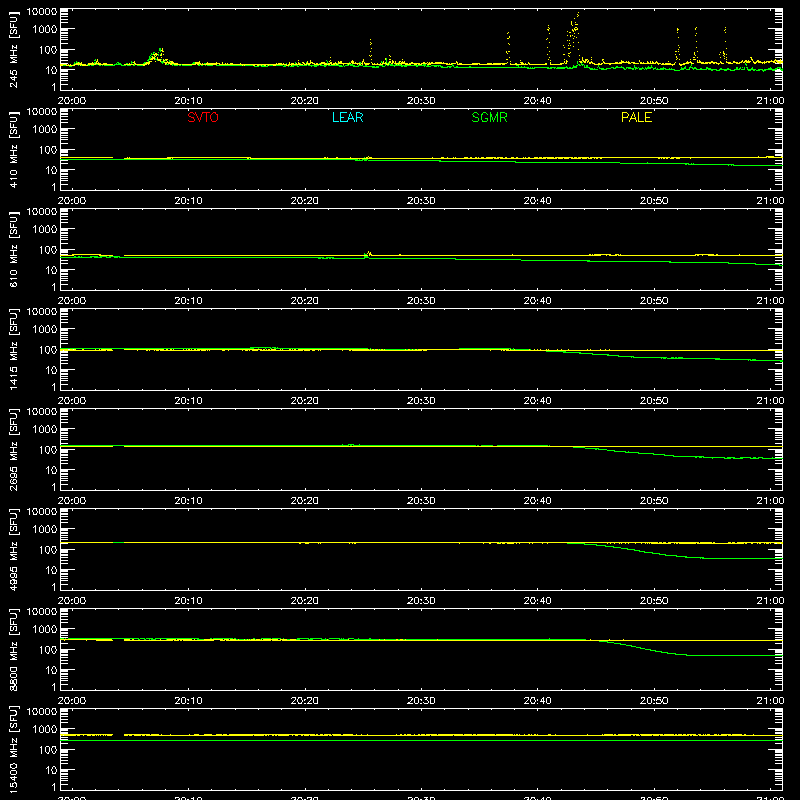800x800 pixels.
Task: Select the '410 MHz [SFU]' axis title
Action: (13, 149)
